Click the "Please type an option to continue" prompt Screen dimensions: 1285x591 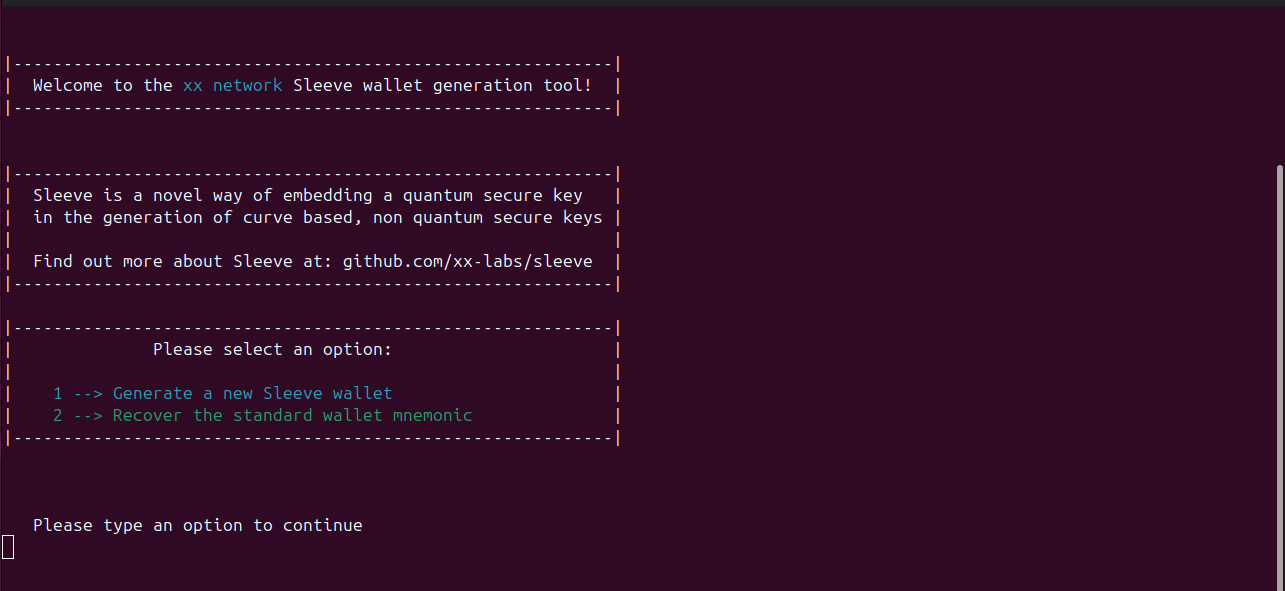click(198, 526)
